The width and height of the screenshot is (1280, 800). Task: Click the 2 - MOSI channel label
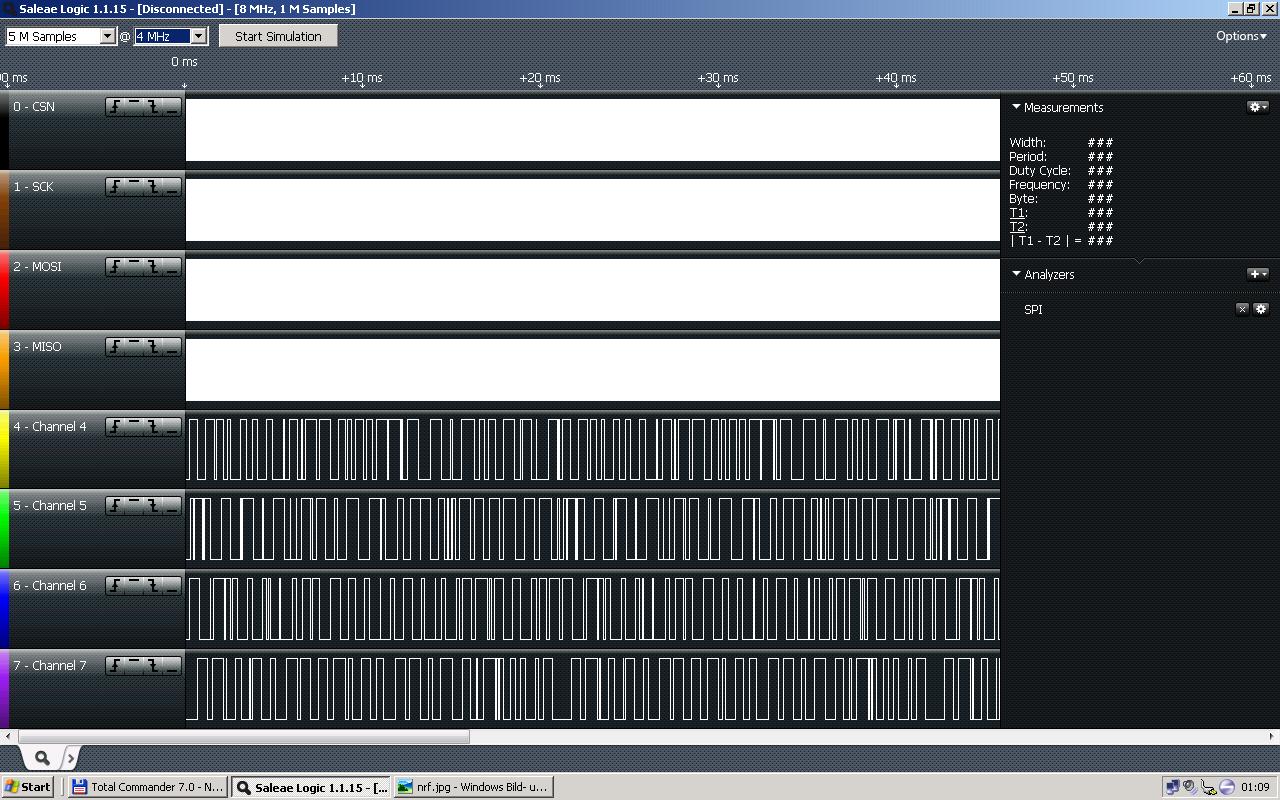click(37, 267)
